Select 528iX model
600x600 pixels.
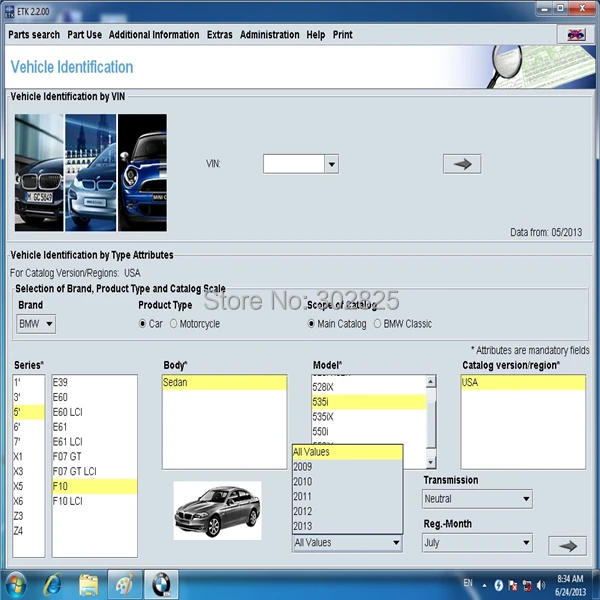tap(369, 387)
